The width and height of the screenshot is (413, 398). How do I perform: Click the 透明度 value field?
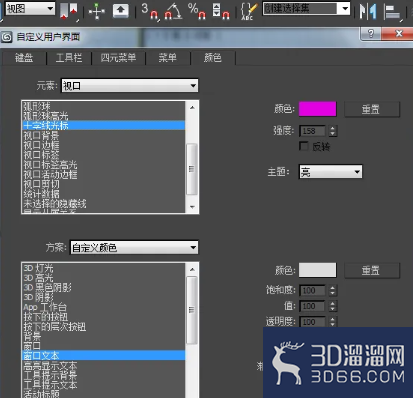(313, 322)
